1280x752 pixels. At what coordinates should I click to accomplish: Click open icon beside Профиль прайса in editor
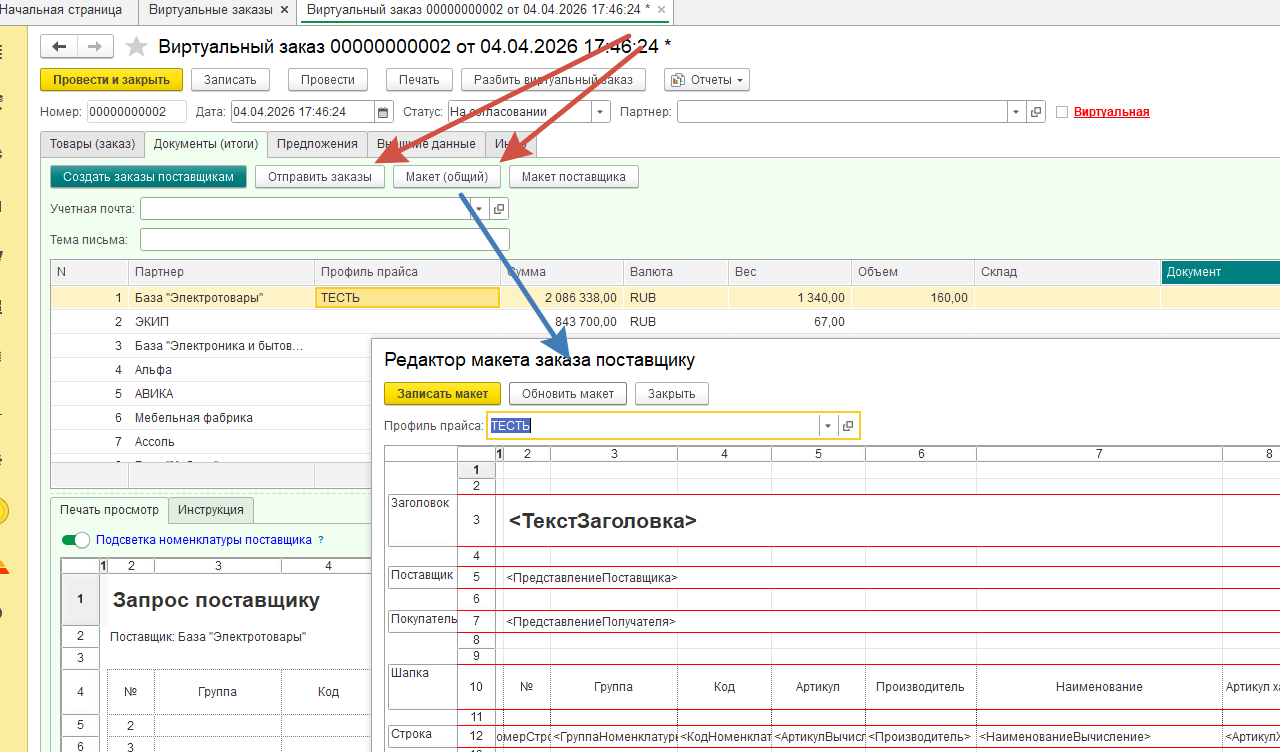coord(848,426)
